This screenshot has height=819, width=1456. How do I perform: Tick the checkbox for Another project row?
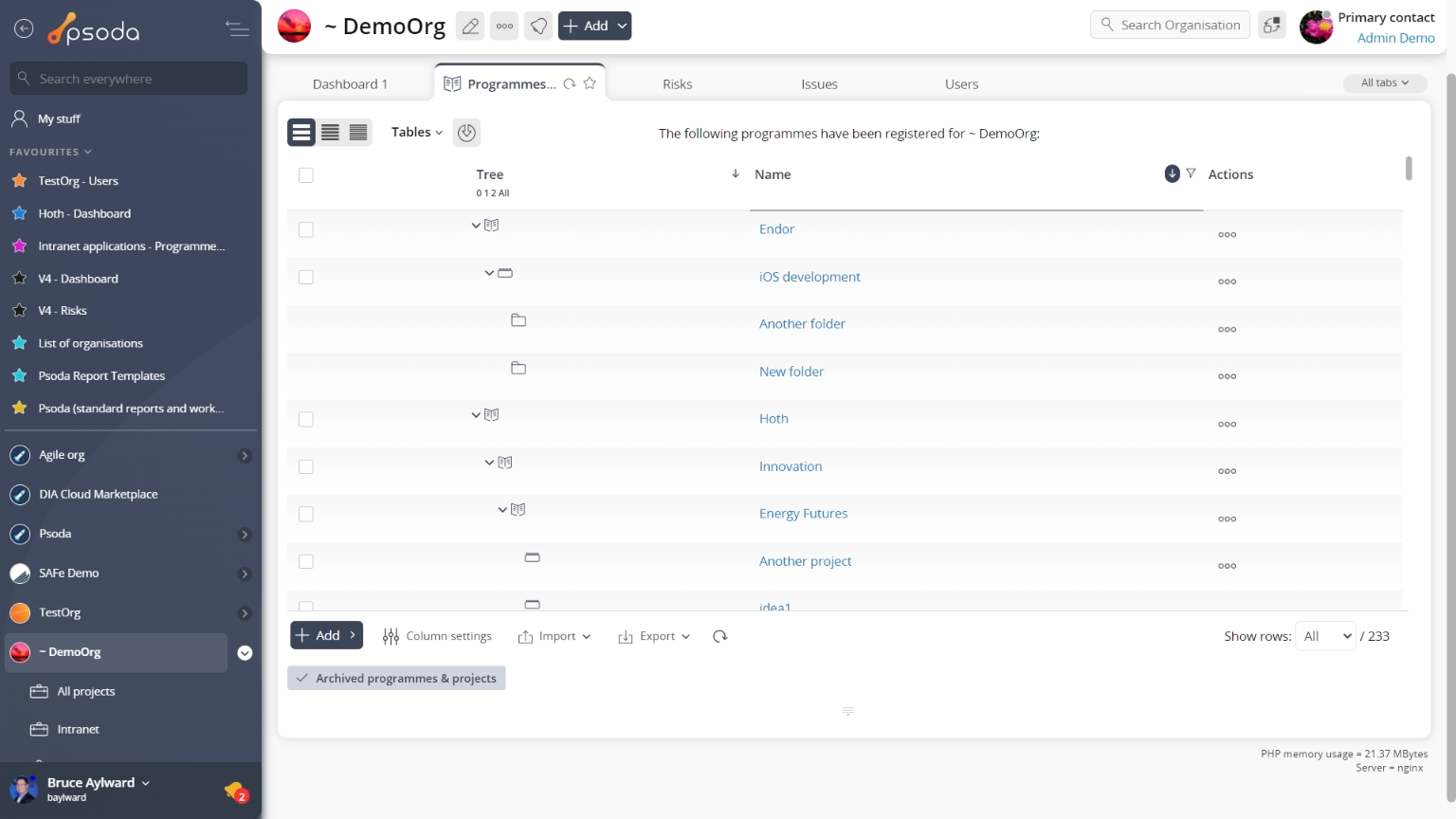[305, 561]
